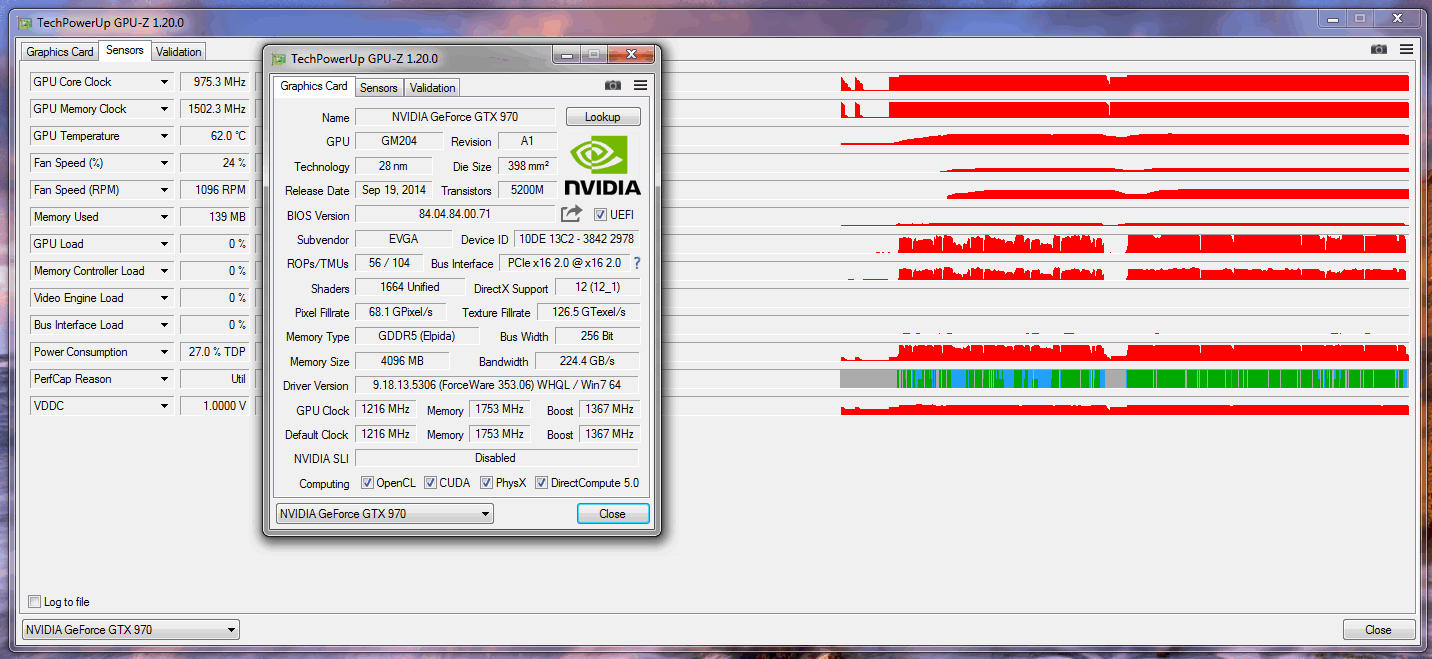Screen dimensions: 1432x659
Task: Click GPU-Z app icon in front title bar
Action: coord(279,59)
